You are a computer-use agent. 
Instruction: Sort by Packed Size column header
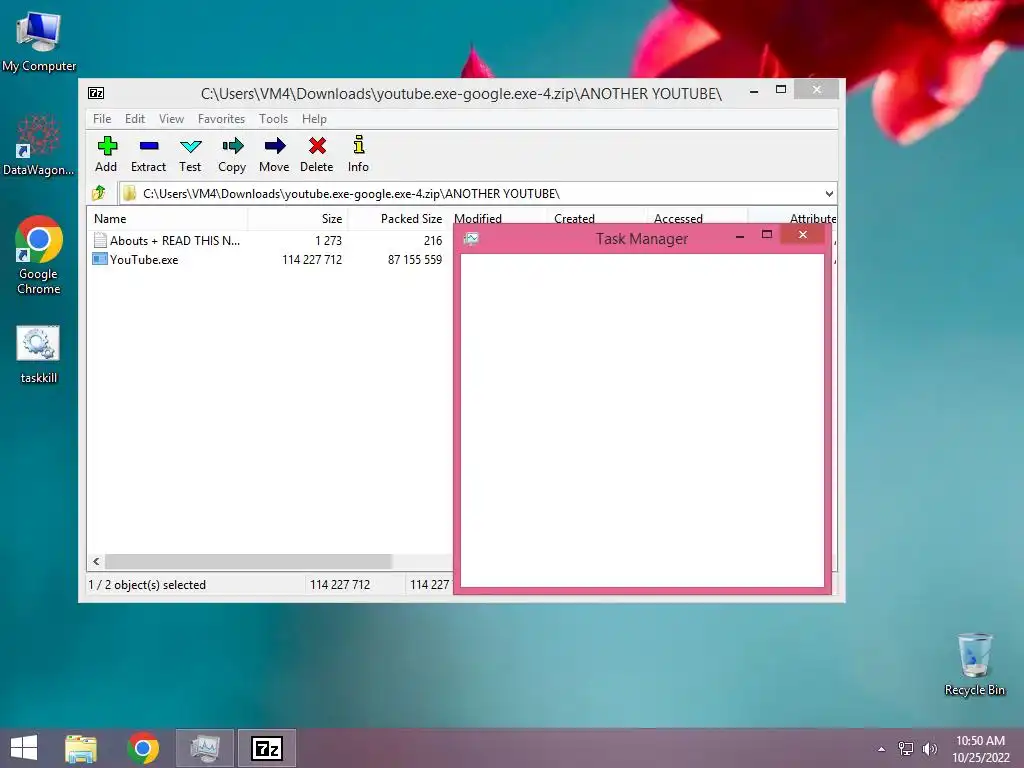[398, 219]
